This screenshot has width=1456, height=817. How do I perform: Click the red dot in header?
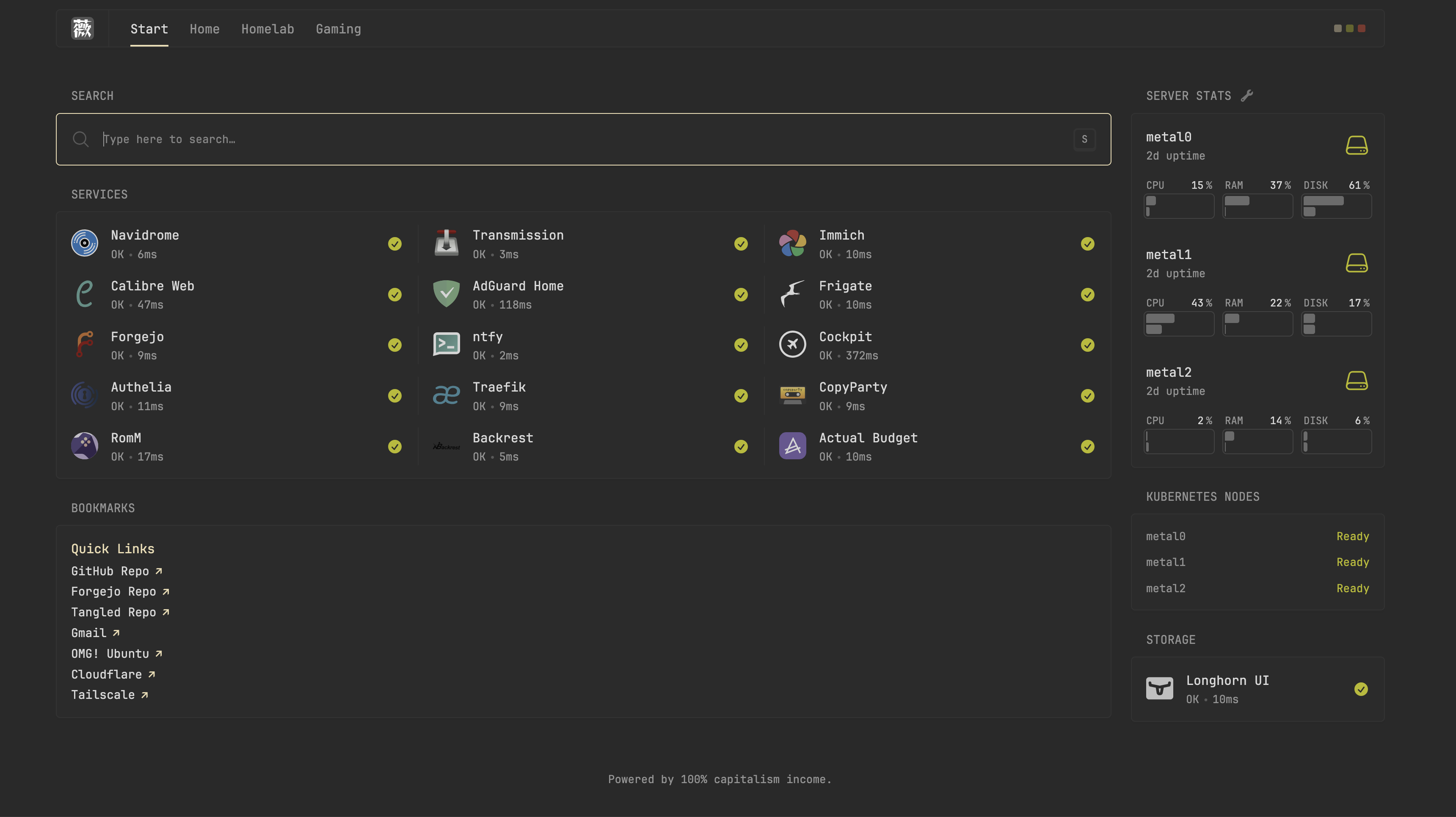pos(1362,28)
